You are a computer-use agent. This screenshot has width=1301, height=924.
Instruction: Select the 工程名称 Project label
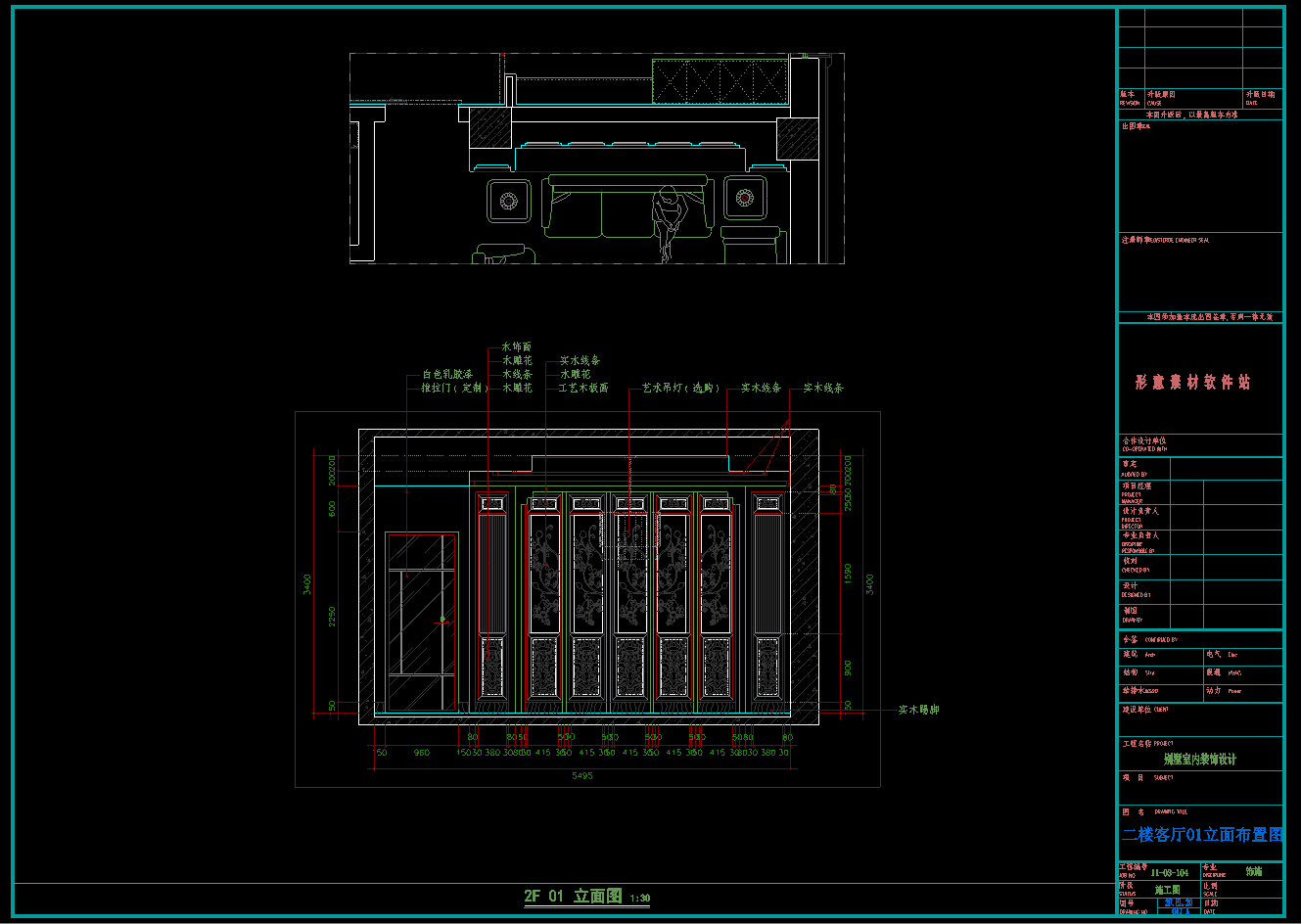click(x=1137, y=744)
